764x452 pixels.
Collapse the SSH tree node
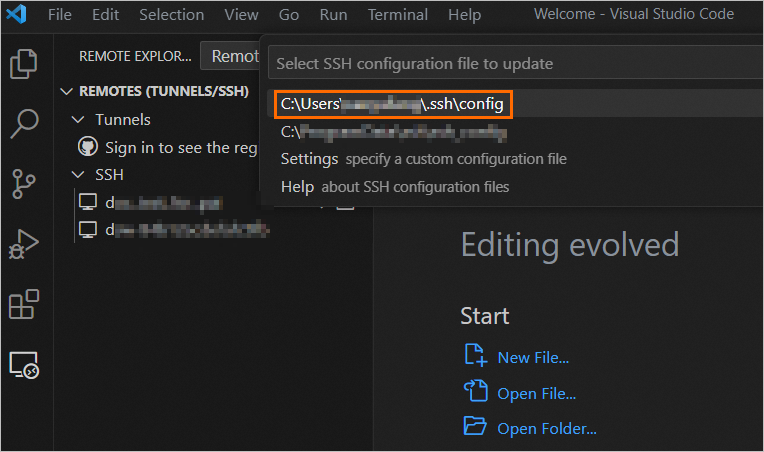pos(78,174)
